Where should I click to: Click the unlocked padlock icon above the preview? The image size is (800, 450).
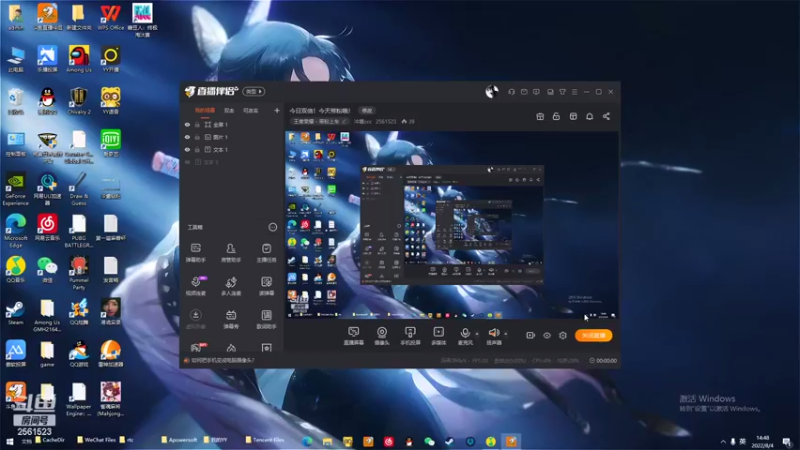(556, 116)
